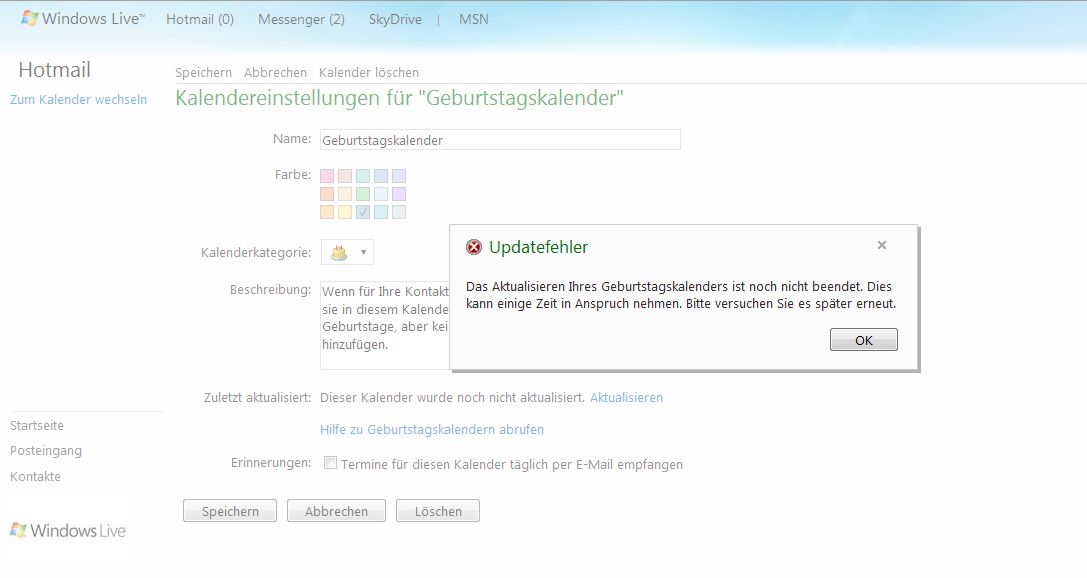Click 'Dieser Kalender wurde noch nicht aktualisiert.' text
Image resolution: width=1087 pixels, height=578 pixels.
point(453,397)
